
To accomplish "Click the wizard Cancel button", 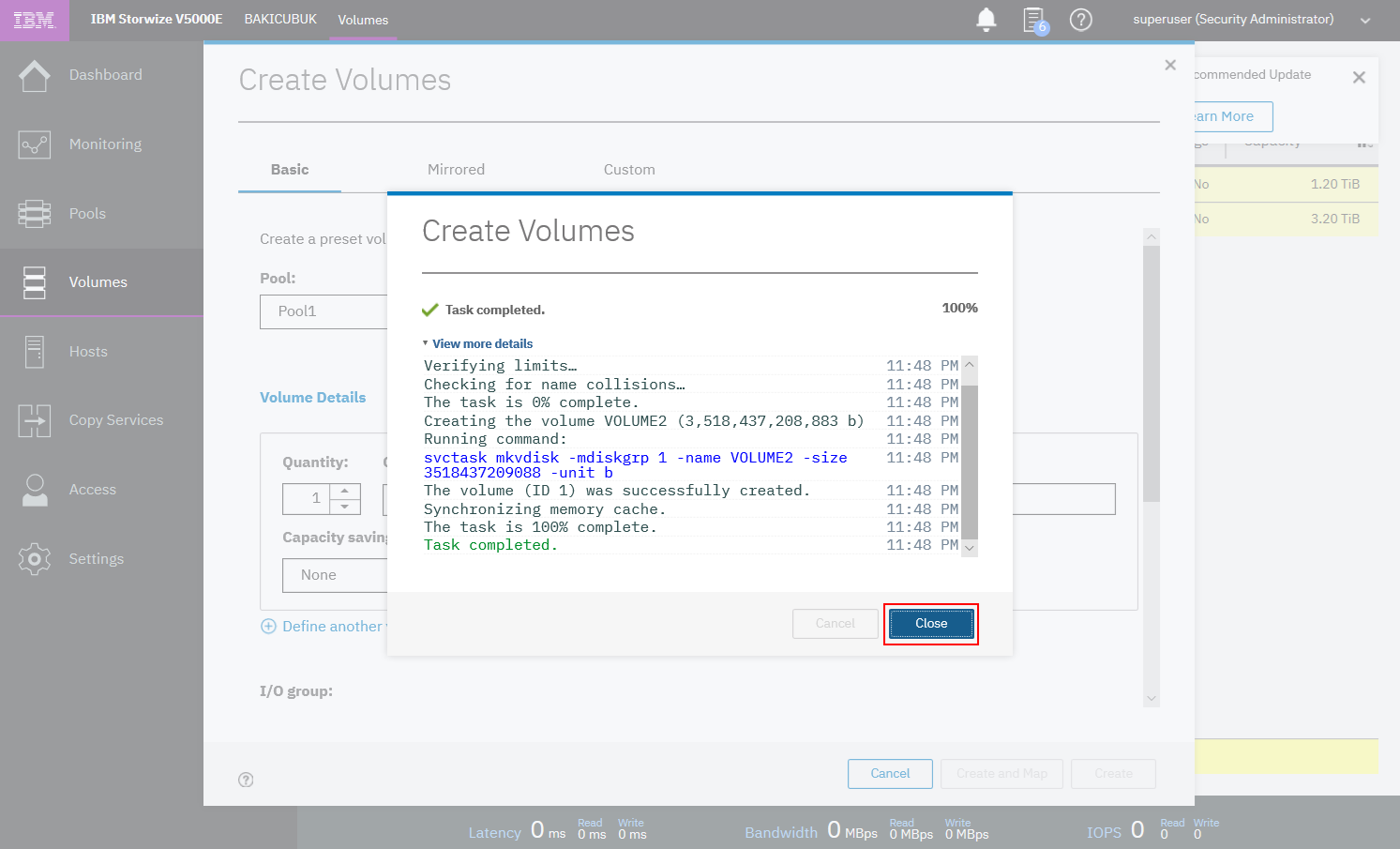I will 890,774.
